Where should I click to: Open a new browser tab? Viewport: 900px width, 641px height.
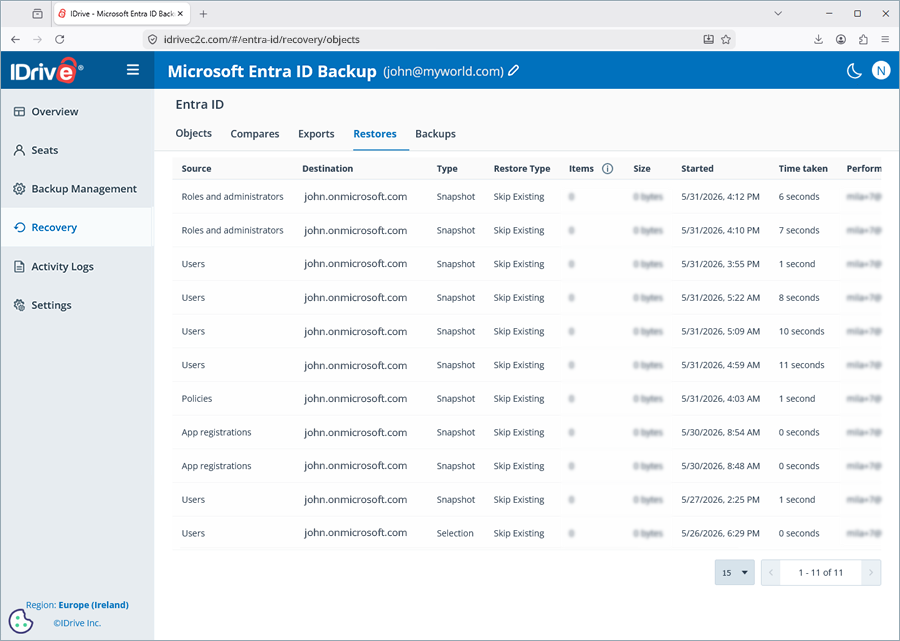pos(203,14)
